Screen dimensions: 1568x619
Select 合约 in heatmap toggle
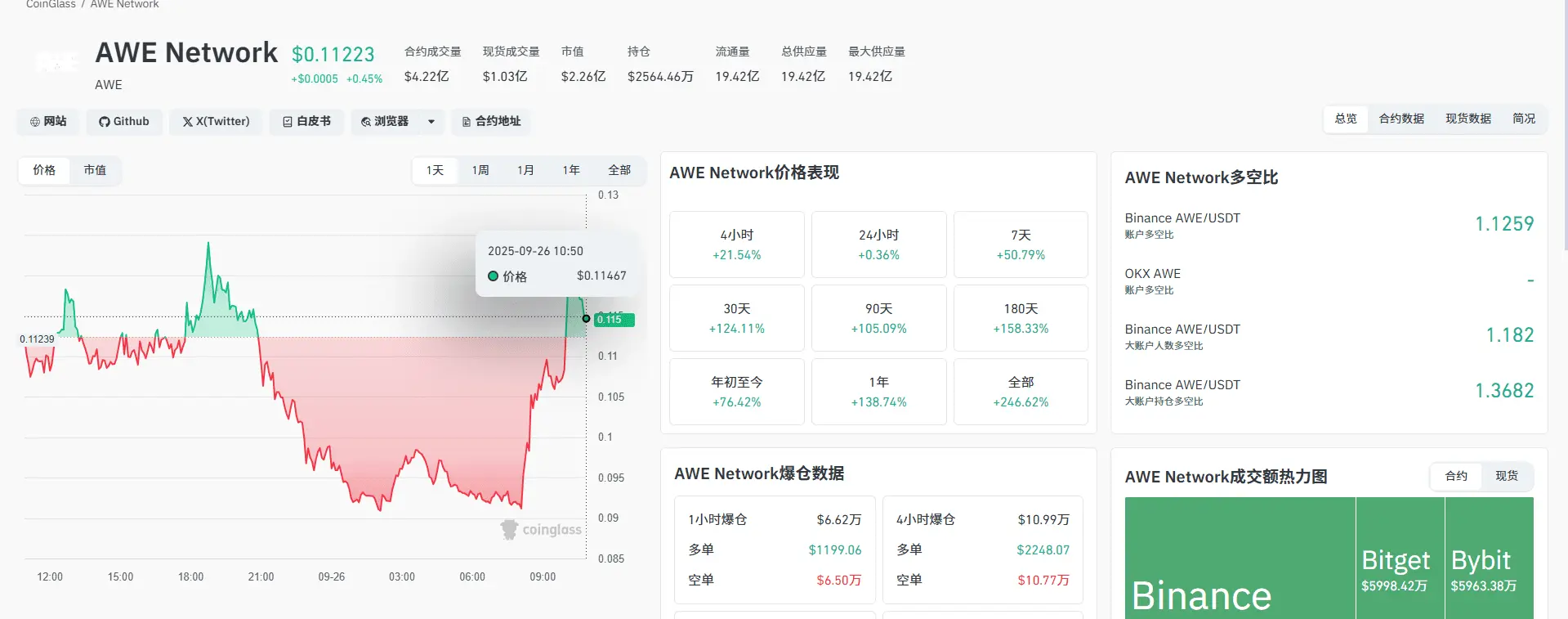(x=1456, y=476)
